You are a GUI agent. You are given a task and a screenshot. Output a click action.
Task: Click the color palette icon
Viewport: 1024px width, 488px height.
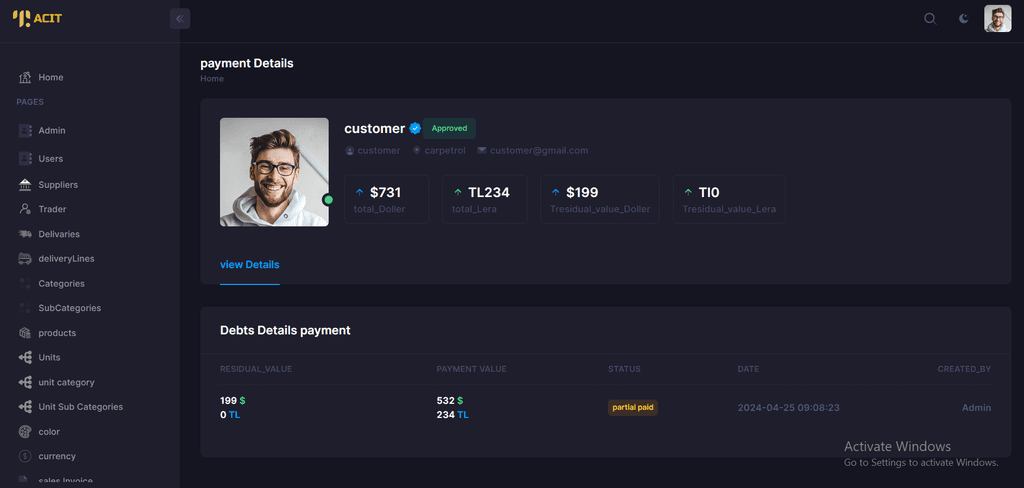click(25, 432)
